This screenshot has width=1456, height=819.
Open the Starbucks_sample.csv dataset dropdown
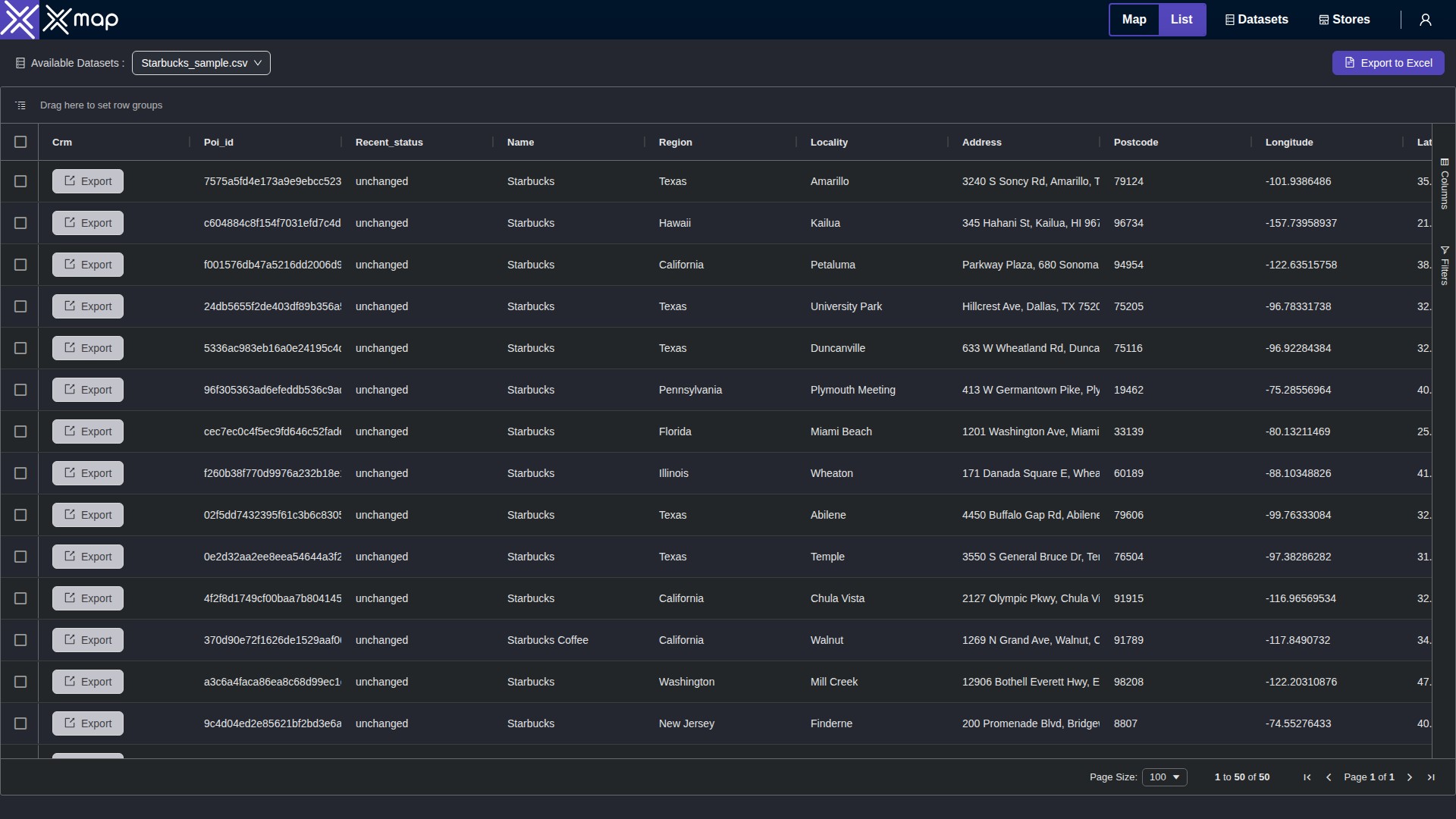pyautogui.click(x=201, y=63)
